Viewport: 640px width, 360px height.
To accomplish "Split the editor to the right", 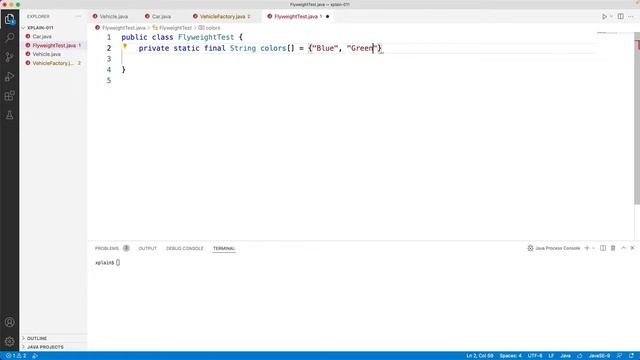I will (x=620, y=16).
